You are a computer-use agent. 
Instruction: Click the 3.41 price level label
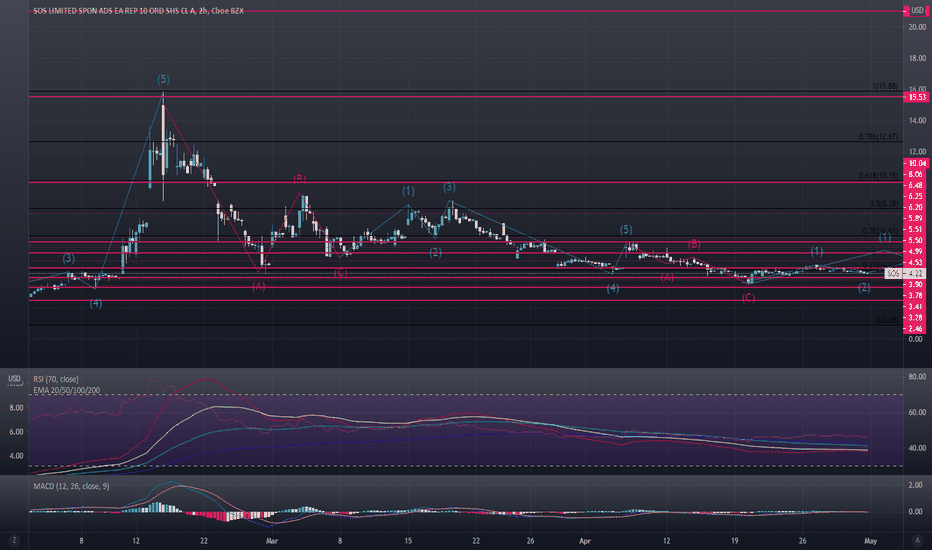pos(915,307)
